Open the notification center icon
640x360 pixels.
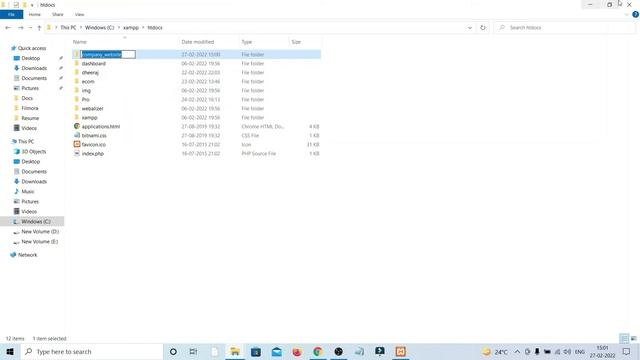(627, 351)
